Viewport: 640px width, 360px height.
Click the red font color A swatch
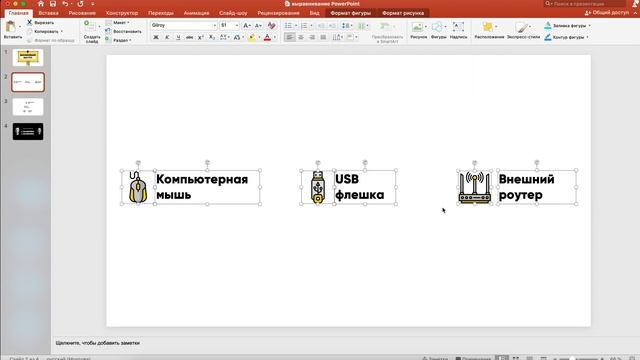267,38
